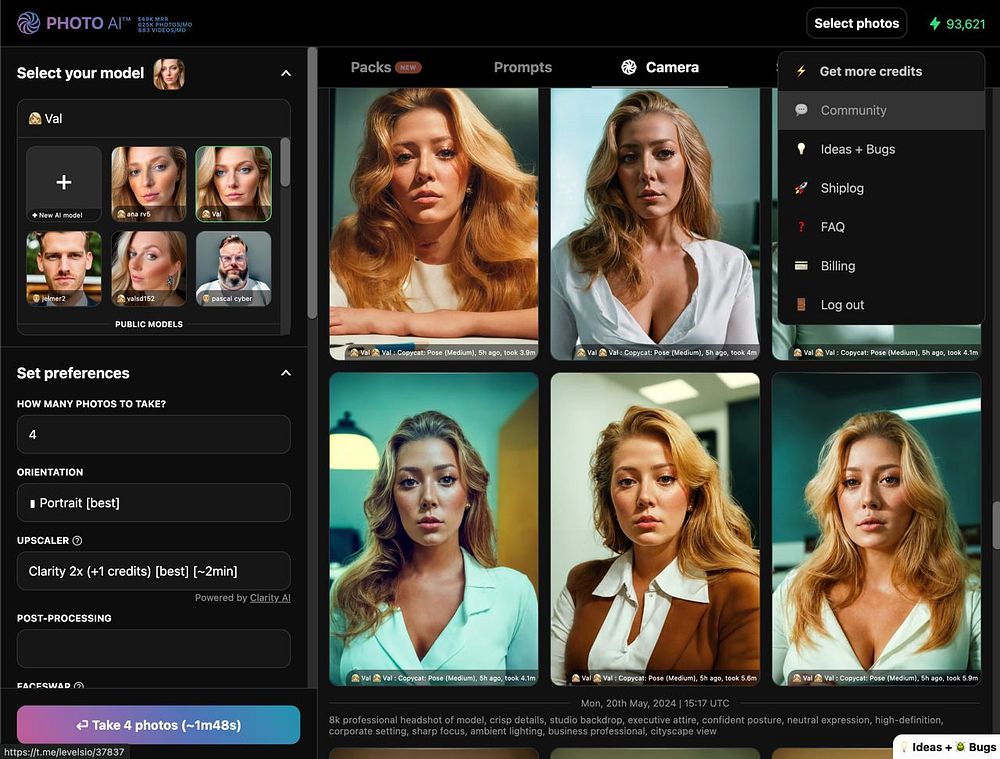This screenshot has width=1000, height=759.
Task: Select the jelmer2 model thumbnail
Action: pyautogui.click(x=64, y=269)
